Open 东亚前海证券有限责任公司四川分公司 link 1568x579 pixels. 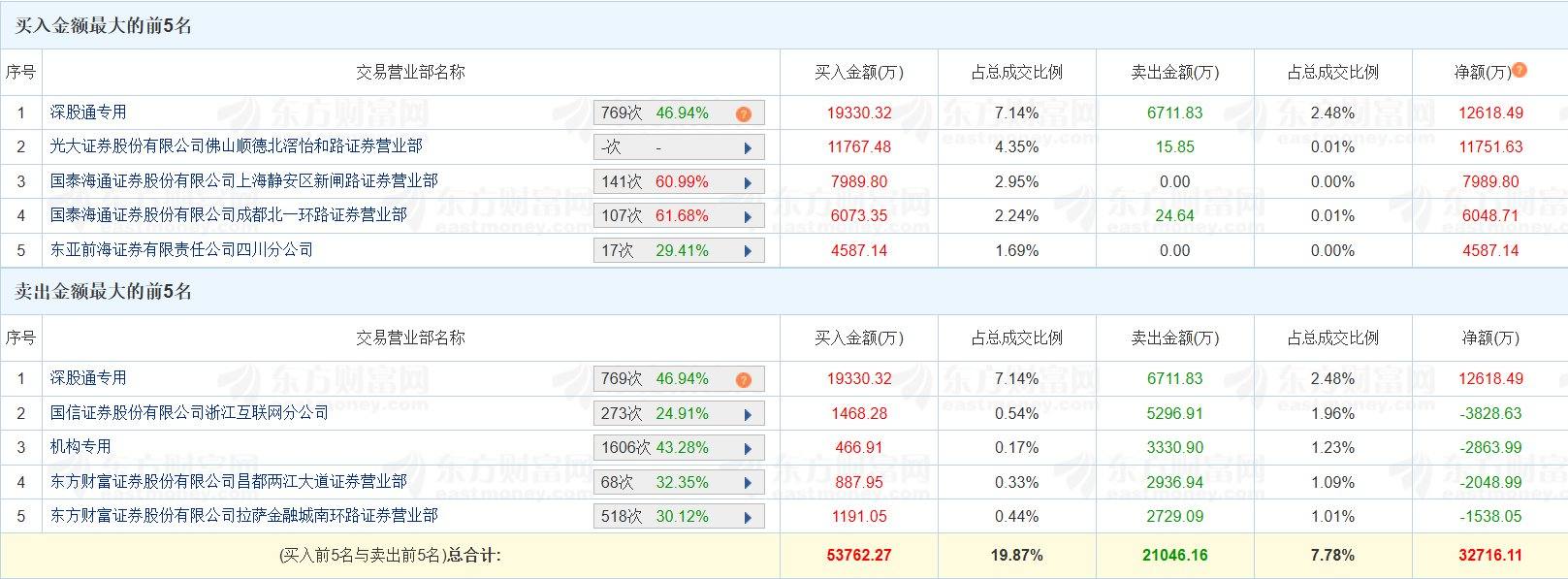point(181,249)
